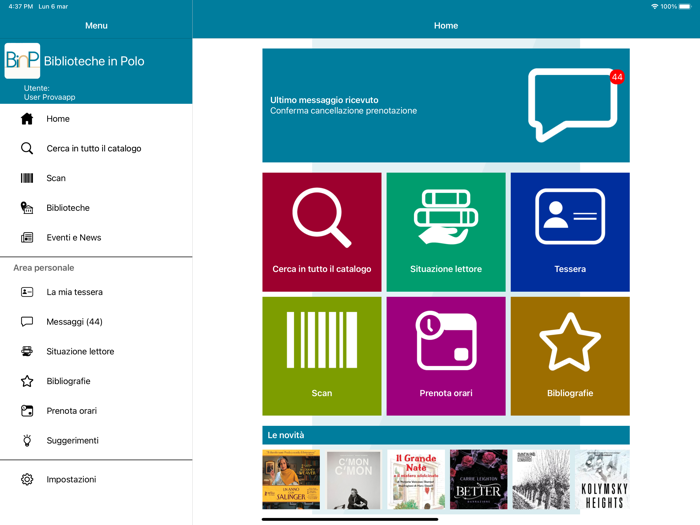Select Suggerimenti in the side menu
700x525 pixels.
click(96, 441)
